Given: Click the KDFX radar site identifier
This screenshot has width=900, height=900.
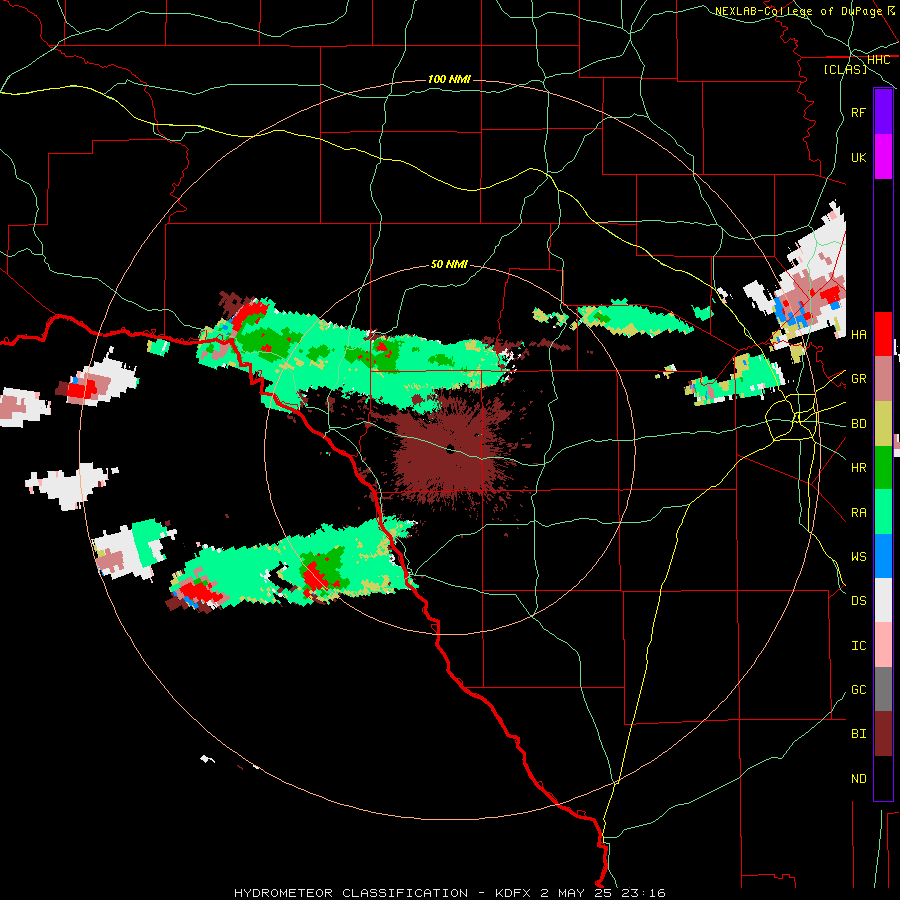Looking at the screenshot, I should tap(514, 893).
